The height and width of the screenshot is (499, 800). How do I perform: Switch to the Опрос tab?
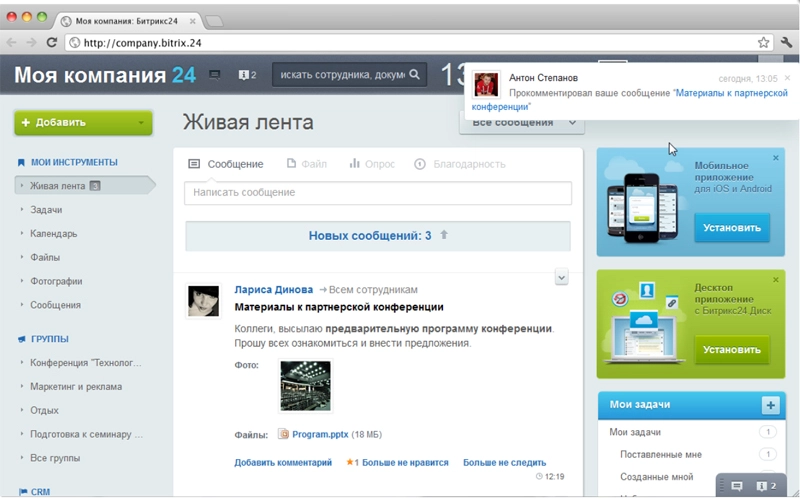371,164
